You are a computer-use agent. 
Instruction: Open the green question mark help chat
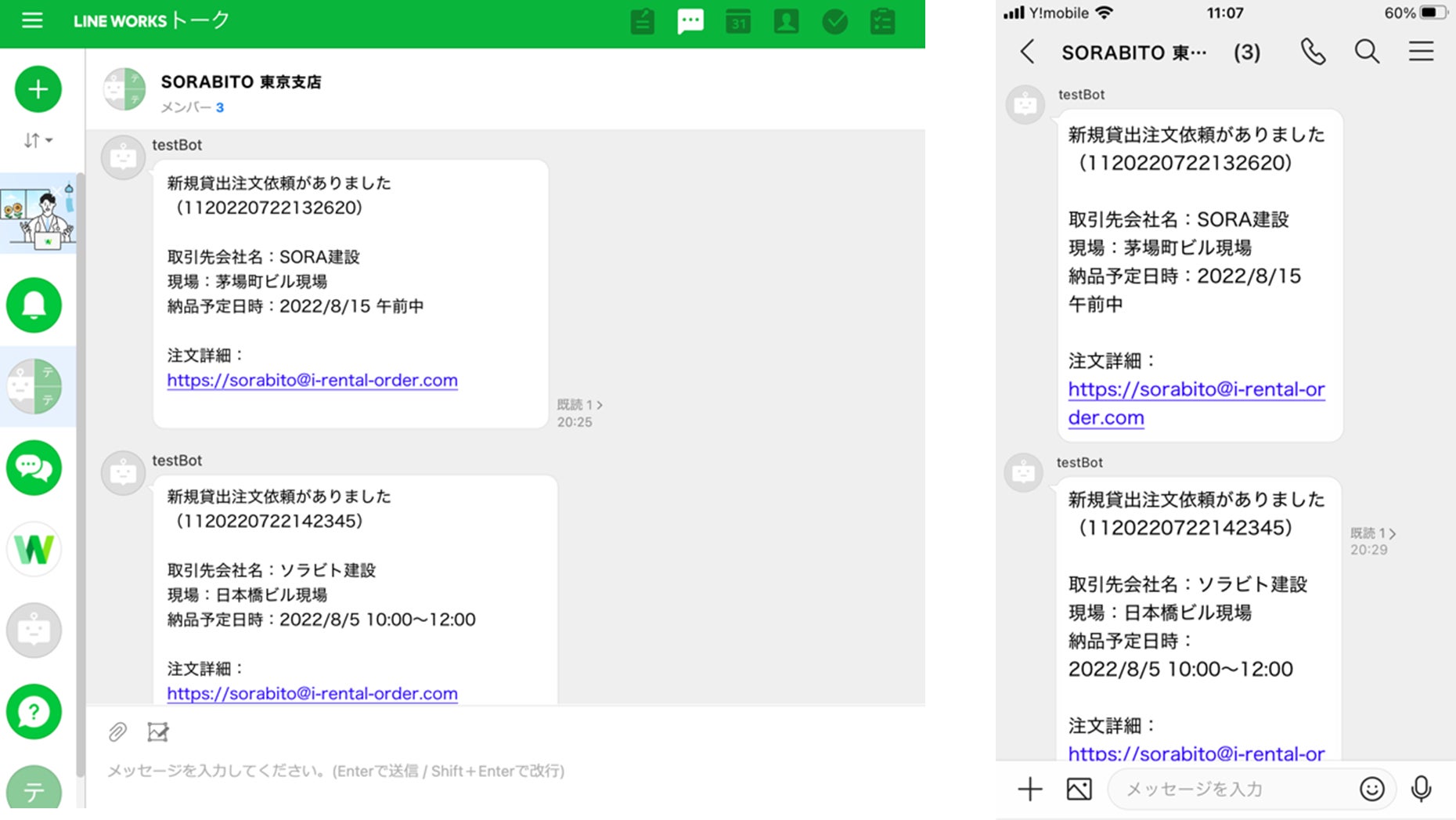click(34, 712)
